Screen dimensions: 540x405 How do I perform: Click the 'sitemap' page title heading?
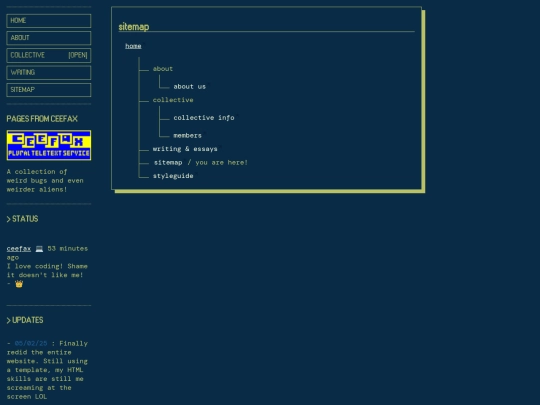(x=134, y=27)
